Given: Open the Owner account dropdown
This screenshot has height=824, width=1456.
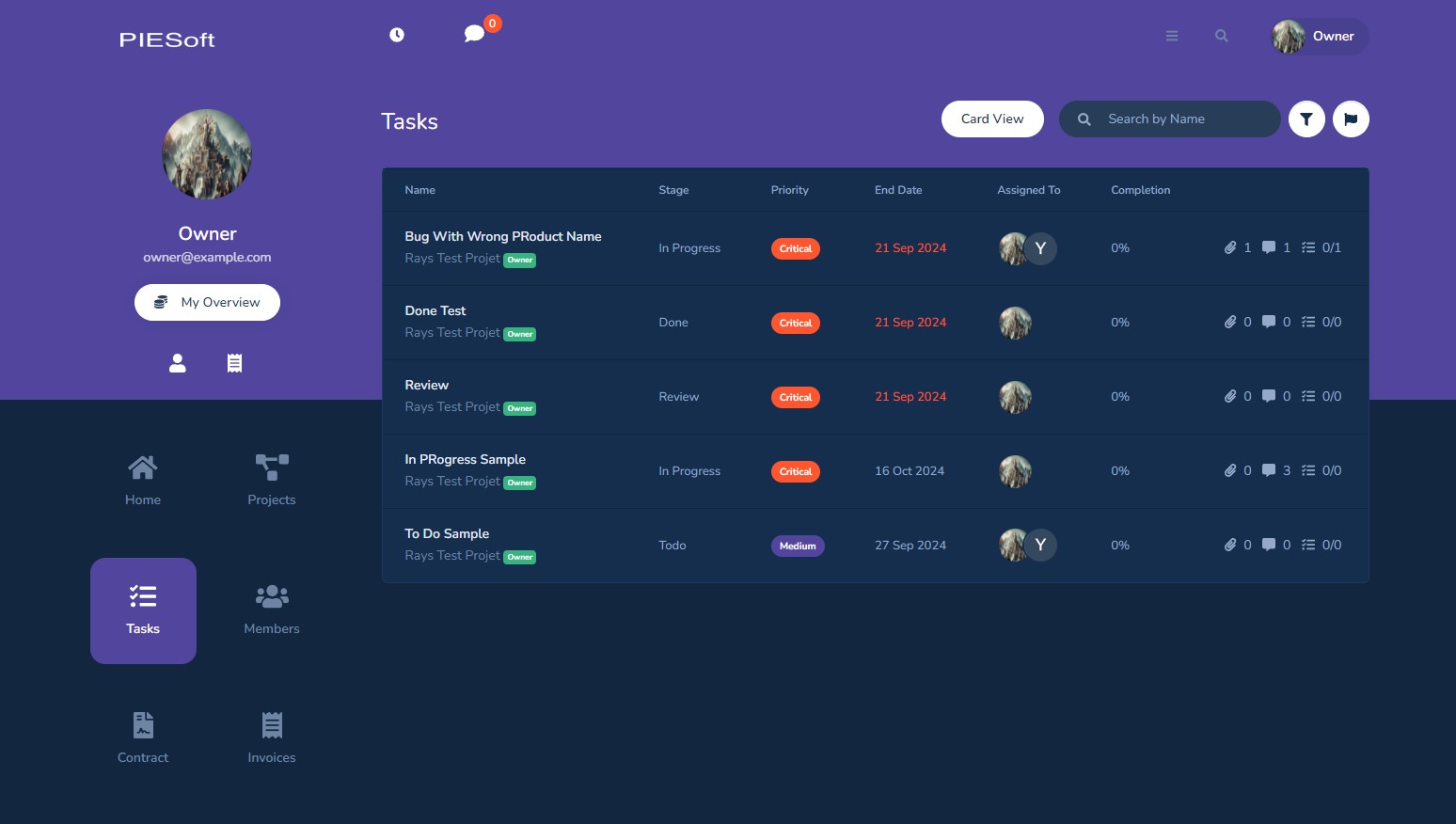Looking at the screenshot, I should click(1319, 37).
